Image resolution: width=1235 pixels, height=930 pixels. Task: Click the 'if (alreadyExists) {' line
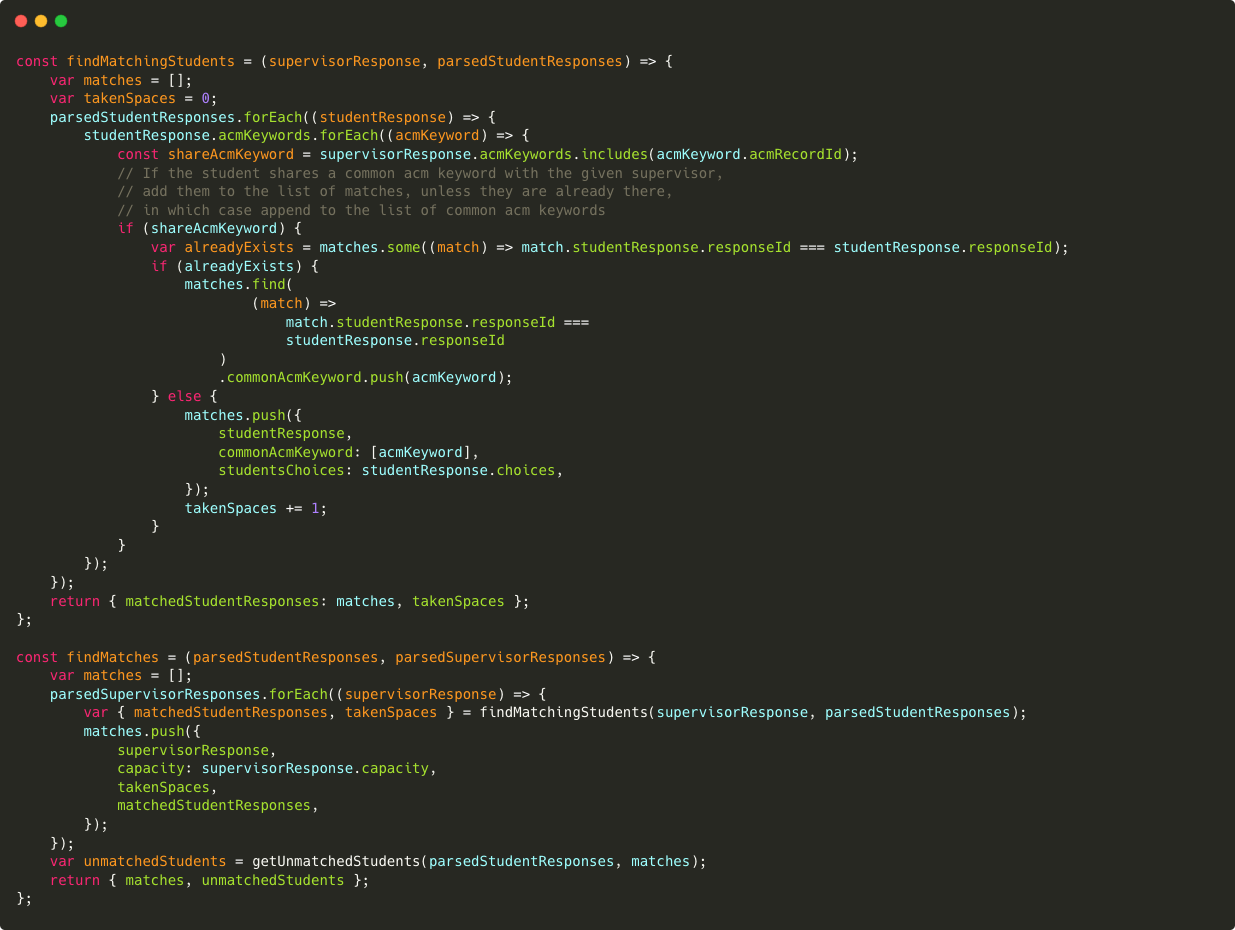235,266
